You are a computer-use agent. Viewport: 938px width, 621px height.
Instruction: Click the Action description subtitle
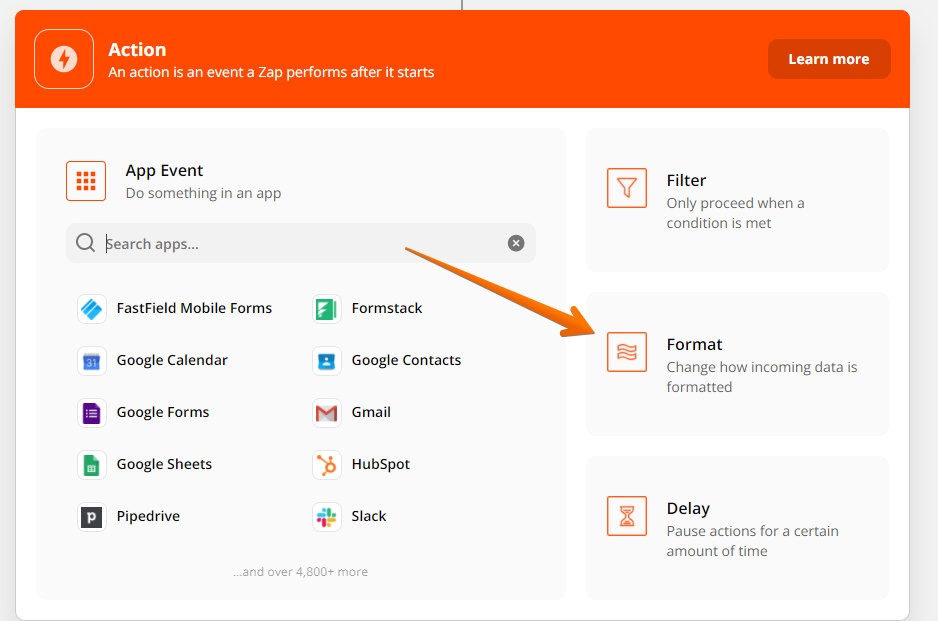pos(271,72)
